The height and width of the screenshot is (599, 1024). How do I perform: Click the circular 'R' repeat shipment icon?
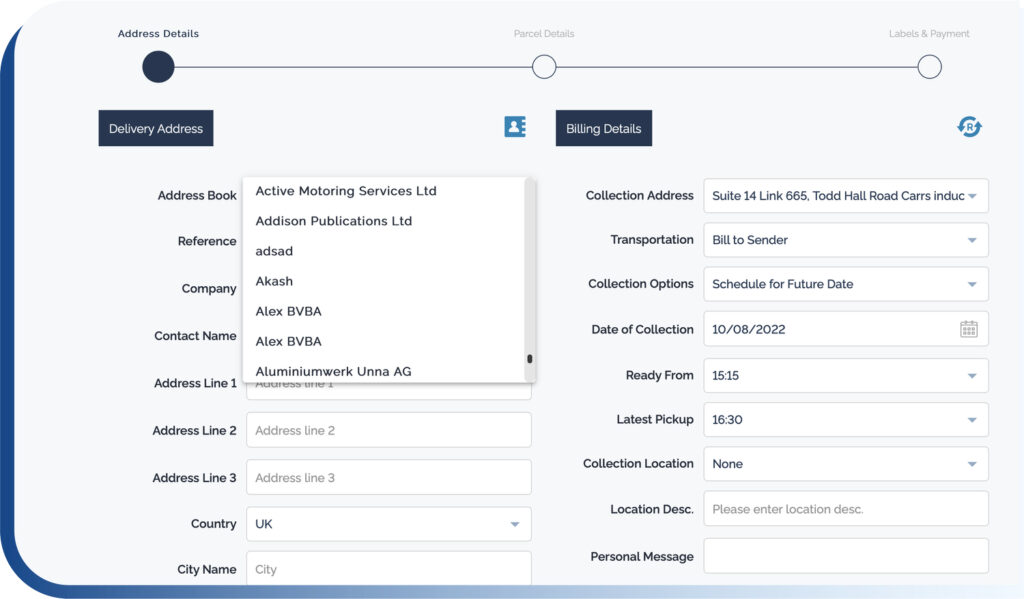(969, 127)
